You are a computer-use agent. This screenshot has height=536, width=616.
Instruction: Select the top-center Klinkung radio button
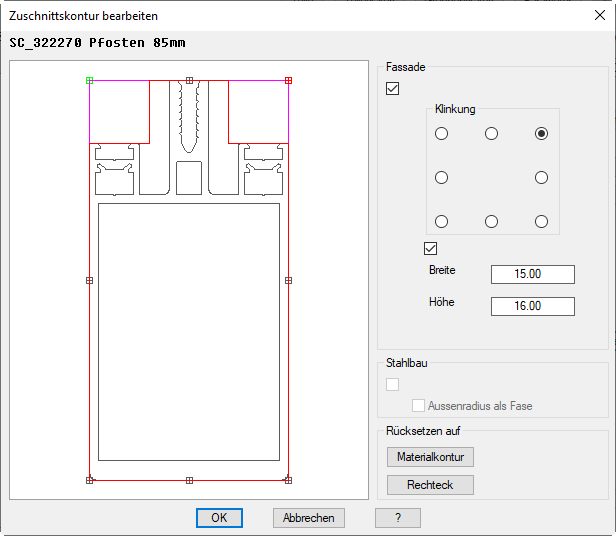pos(491,133)
